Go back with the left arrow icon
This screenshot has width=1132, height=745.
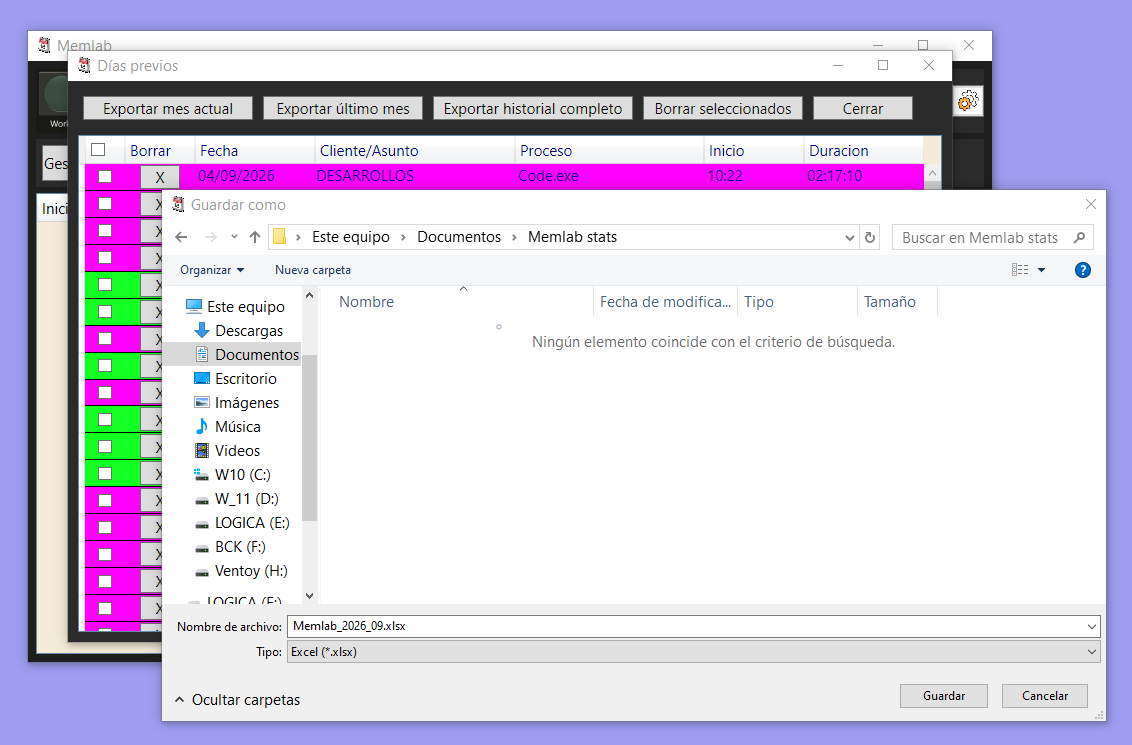[181, 238]
